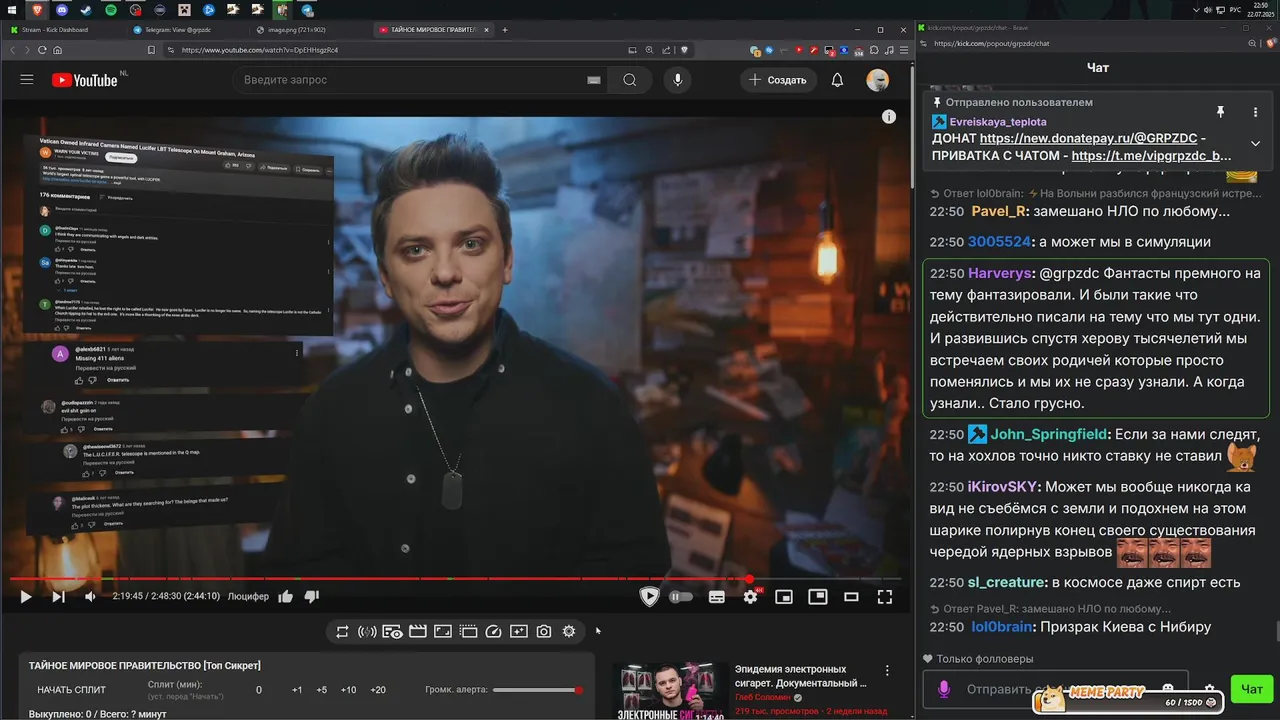Send chat message with Чат button
The image size is (1280, 720).
tap(1251, 689)
